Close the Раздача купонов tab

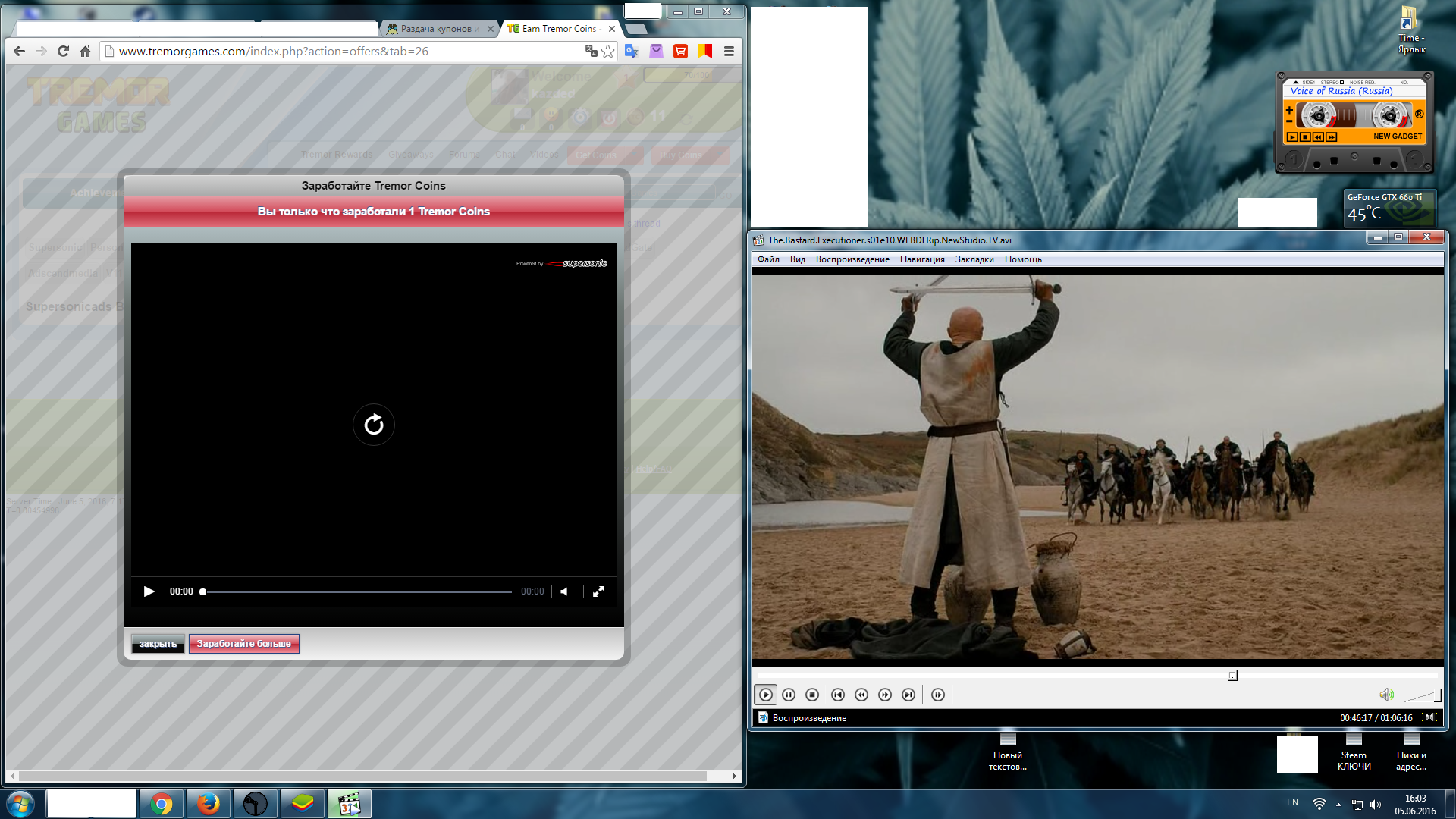coord(491,29)
